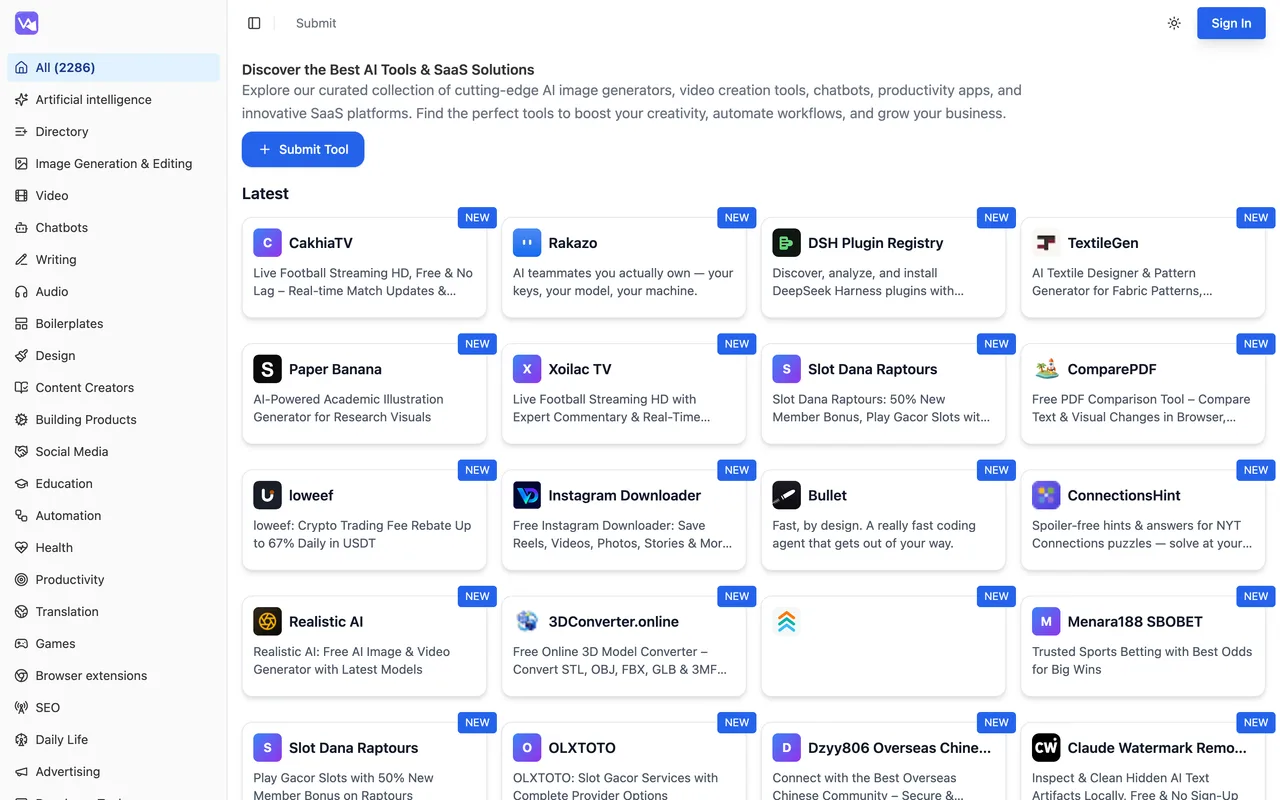This screenshot has width=1280, height=800.
Task: Browse the Design category
Action: (113, 355)
